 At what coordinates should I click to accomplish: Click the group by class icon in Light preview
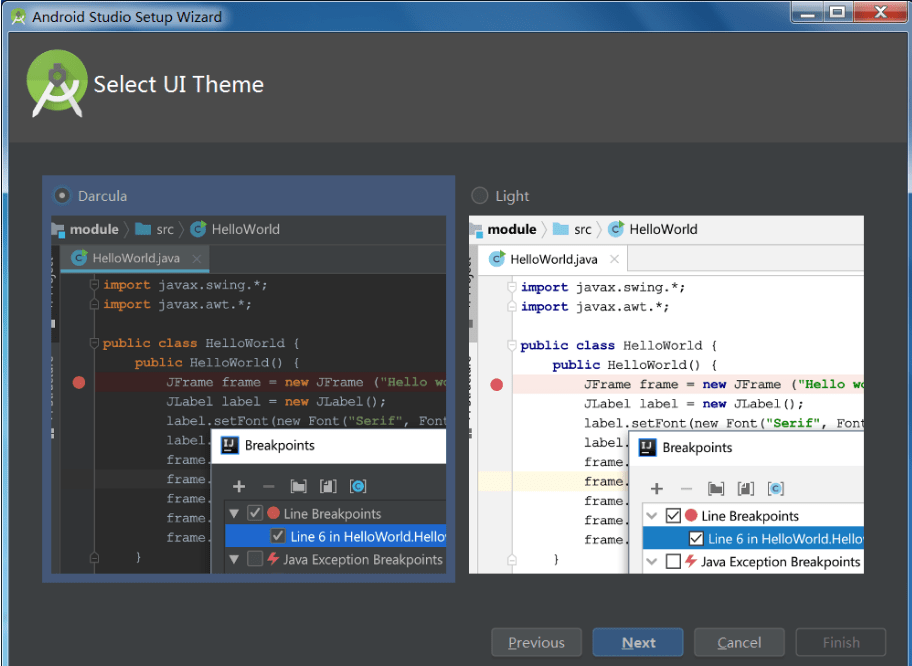(775, 489)
